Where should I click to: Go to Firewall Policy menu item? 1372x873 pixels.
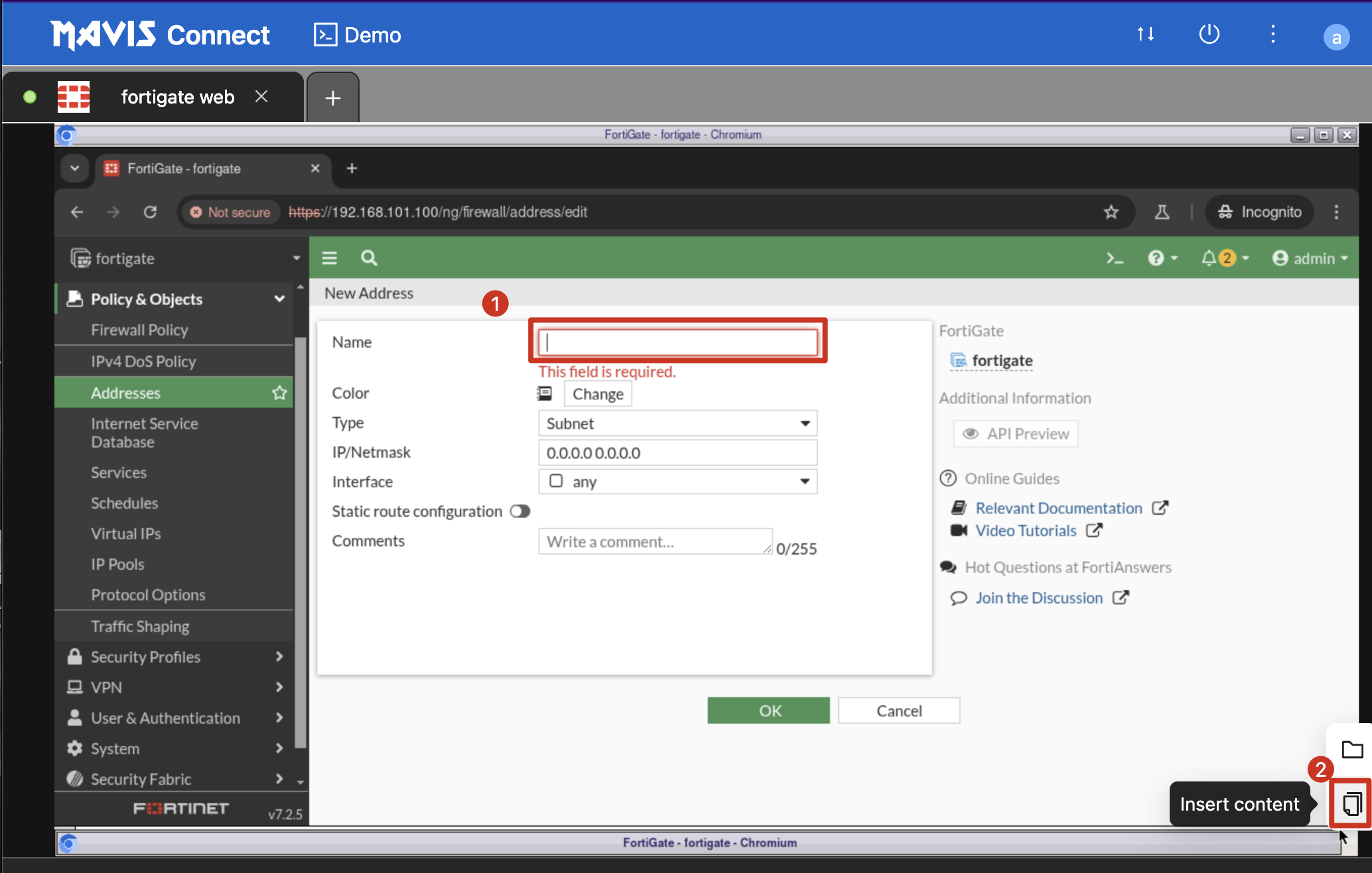[139, 330]
